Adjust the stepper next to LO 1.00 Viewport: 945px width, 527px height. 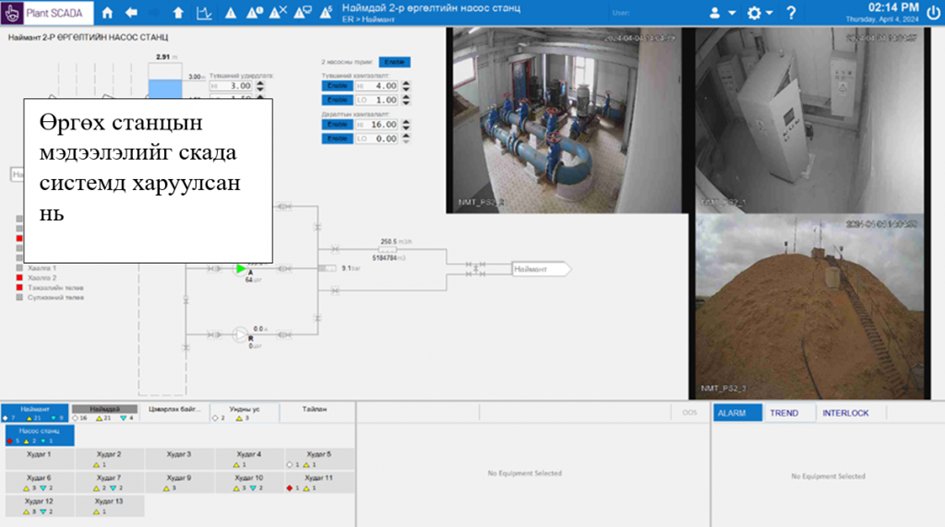[x=406, y=99]
